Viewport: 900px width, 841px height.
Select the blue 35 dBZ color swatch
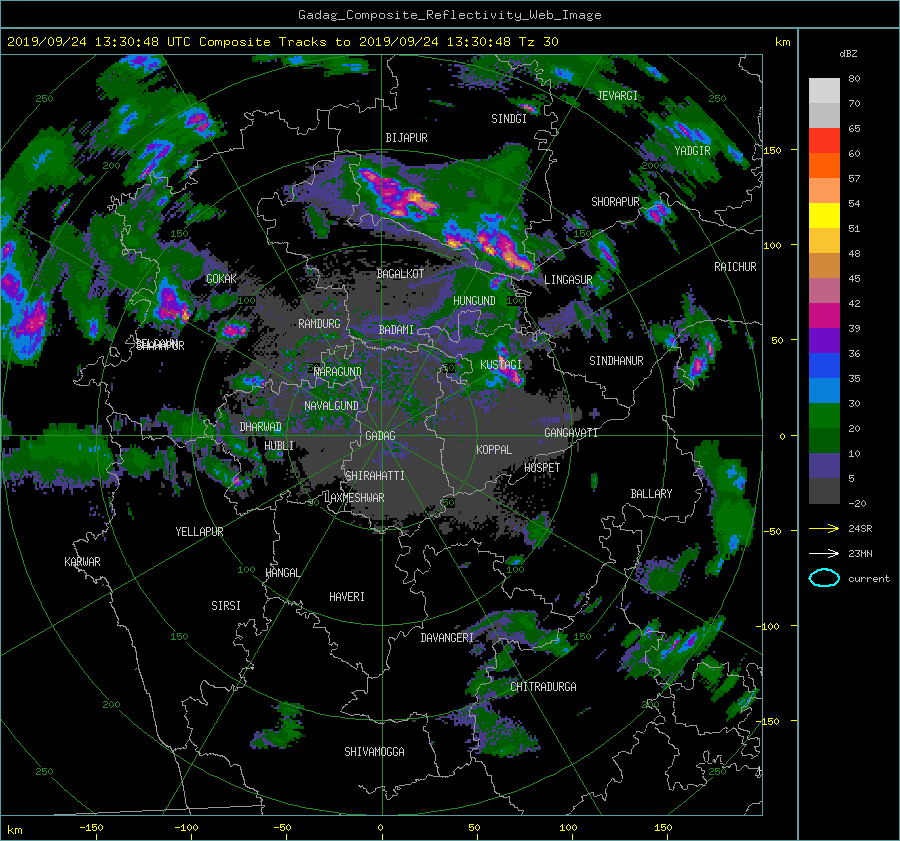pos(824,365)
